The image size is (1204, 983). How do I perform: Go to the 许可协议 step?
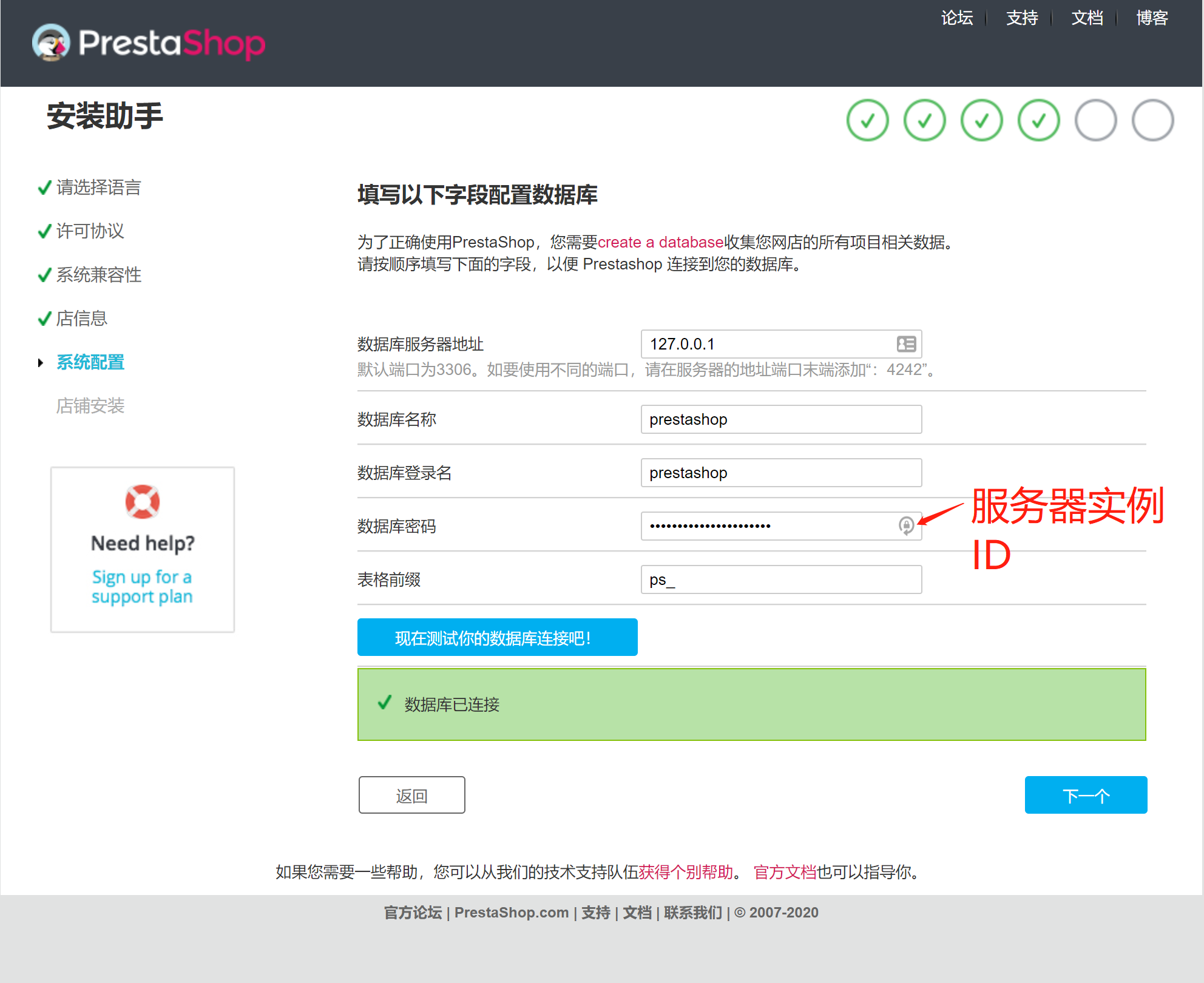90,231
